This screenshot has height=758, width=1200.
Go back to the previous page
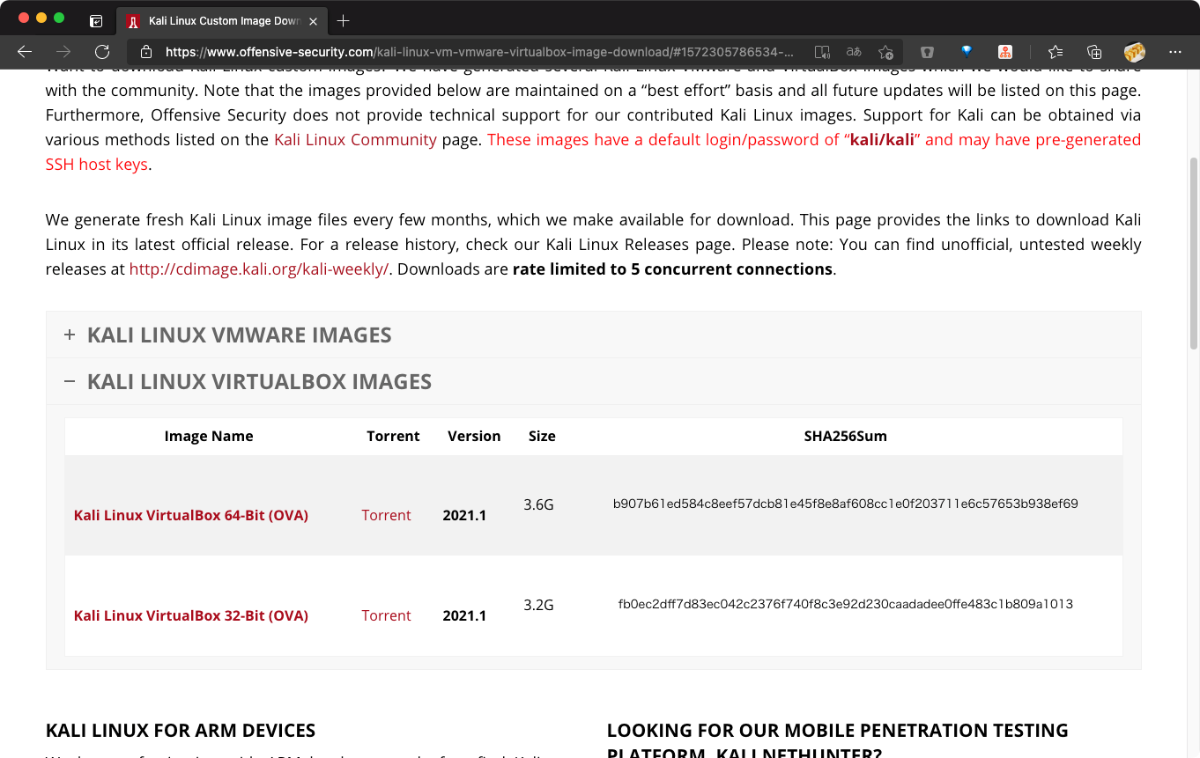pyautogui.click(x=25, y=52)
